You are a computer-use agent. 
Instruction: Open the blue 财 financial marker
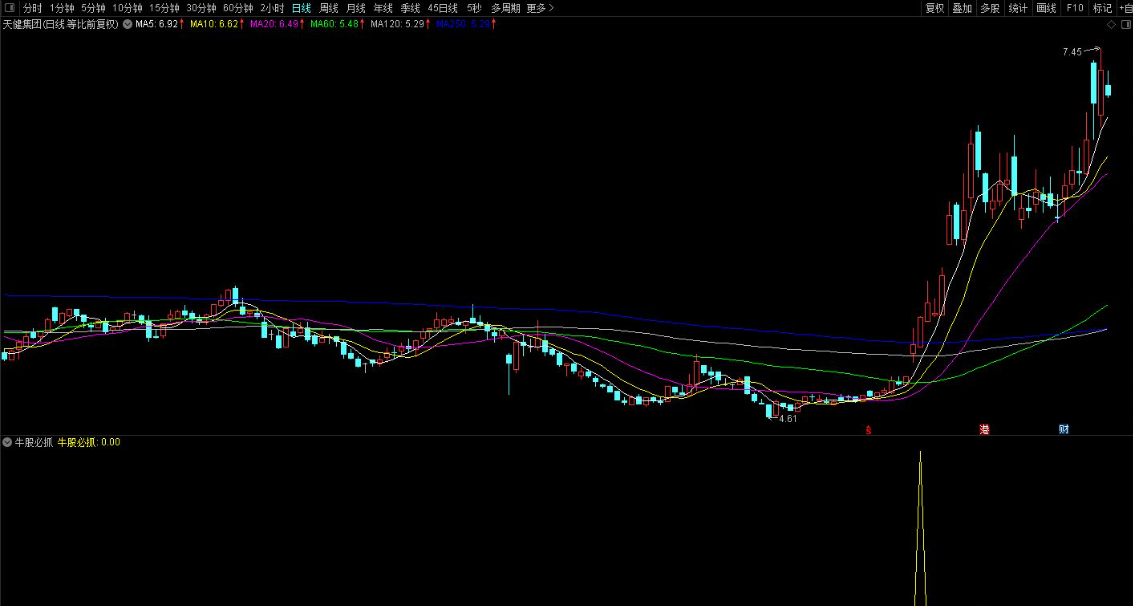(x=1064, y=429)
